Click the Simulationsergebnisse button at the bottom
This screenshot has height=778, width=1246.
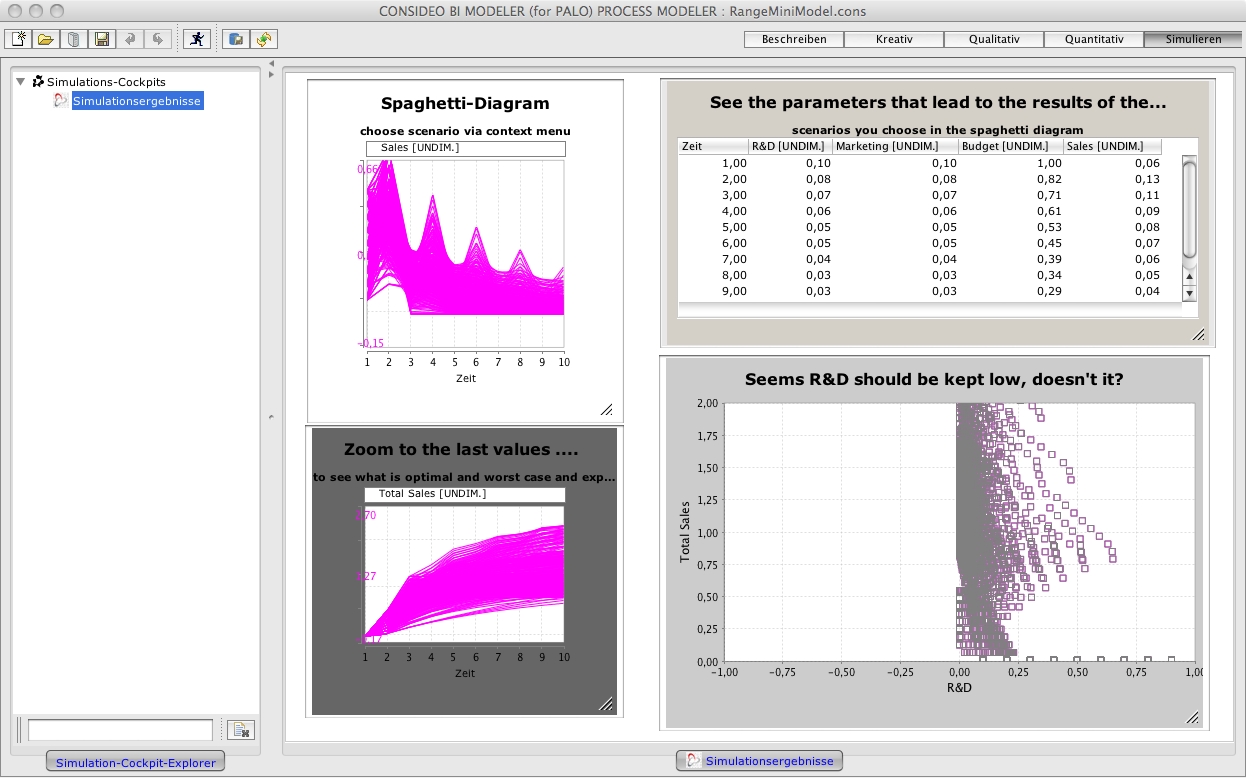pyautogui.click(x=759, y=761)
